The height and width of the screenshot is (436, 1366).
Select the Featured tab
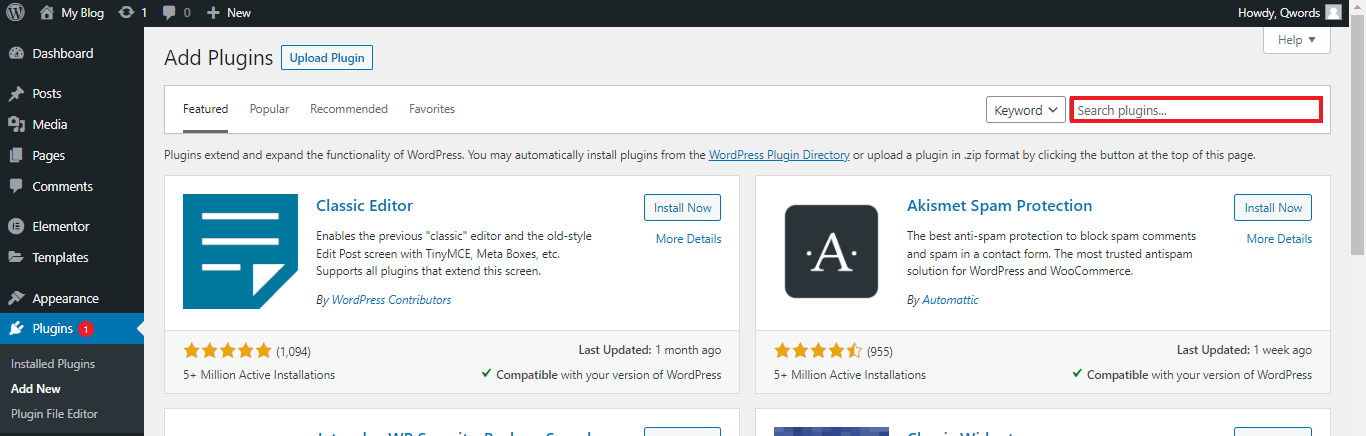tap(205, 109)
